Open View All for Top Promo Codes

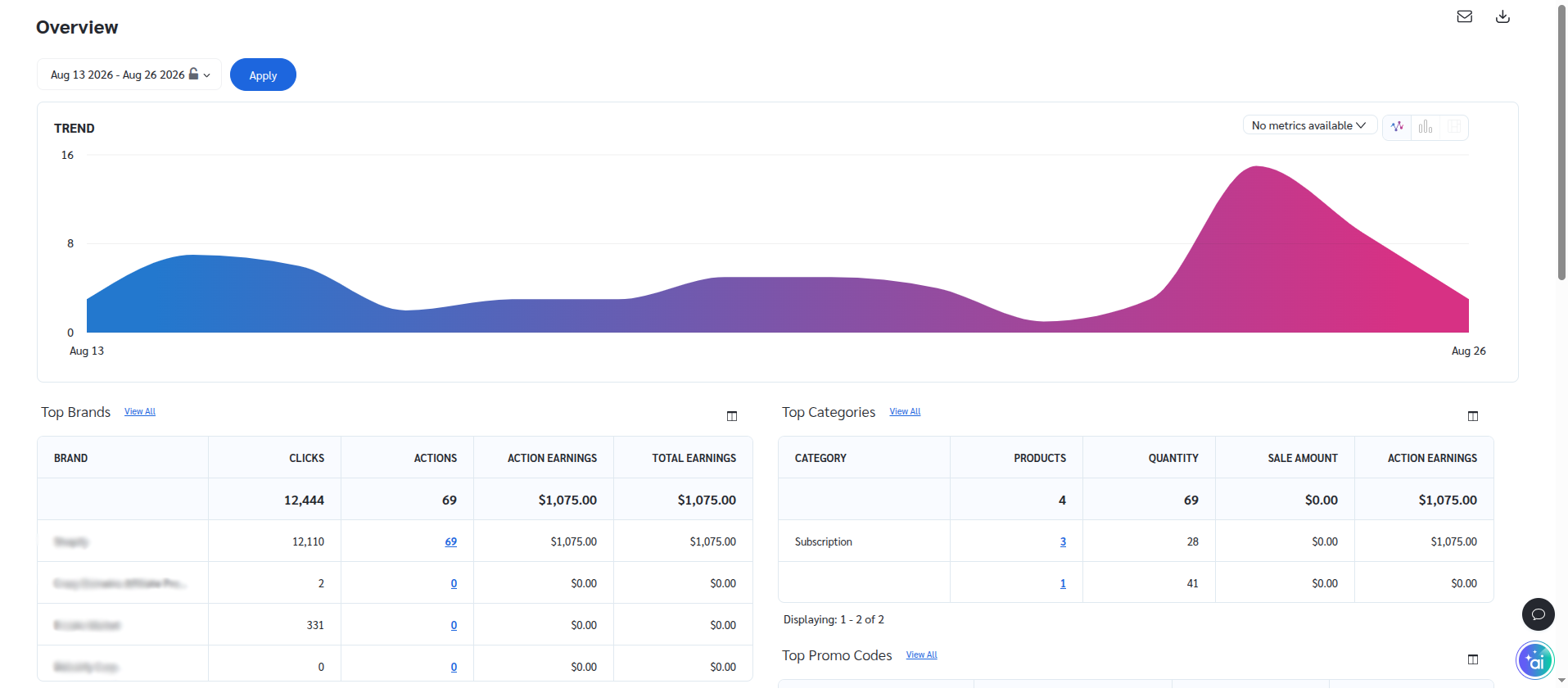pyautogui.click(x=921, y=655)
